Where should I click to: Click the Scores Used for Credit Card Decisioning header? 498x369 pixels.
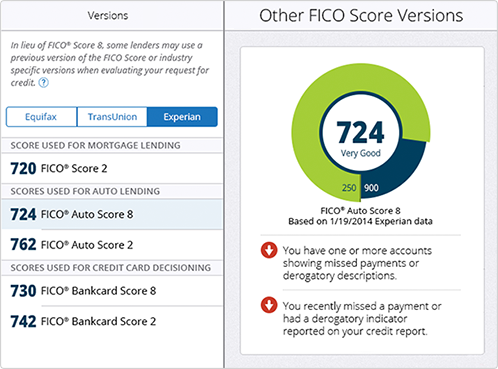tap(111, 268)
